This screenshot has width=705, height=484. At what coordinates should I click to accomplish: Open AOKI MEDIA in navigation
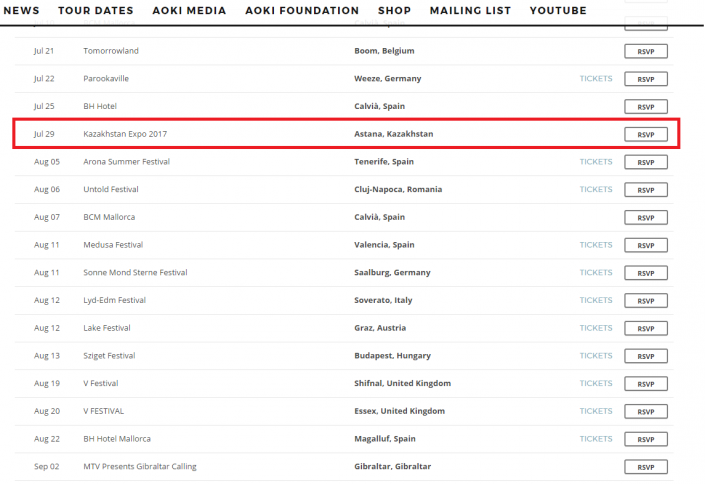click(189, 11)
